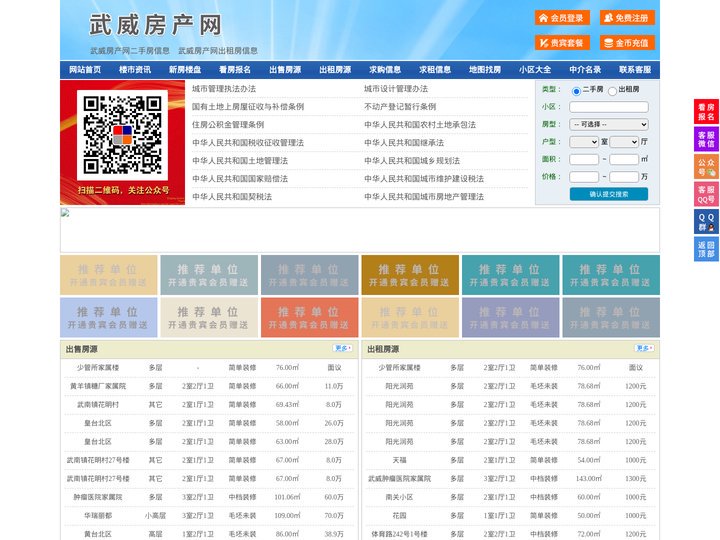Image resolution: width=720 pixels, height=540 pixels.
Task: Select the 出租房 radio button
Action: [612, 91]
